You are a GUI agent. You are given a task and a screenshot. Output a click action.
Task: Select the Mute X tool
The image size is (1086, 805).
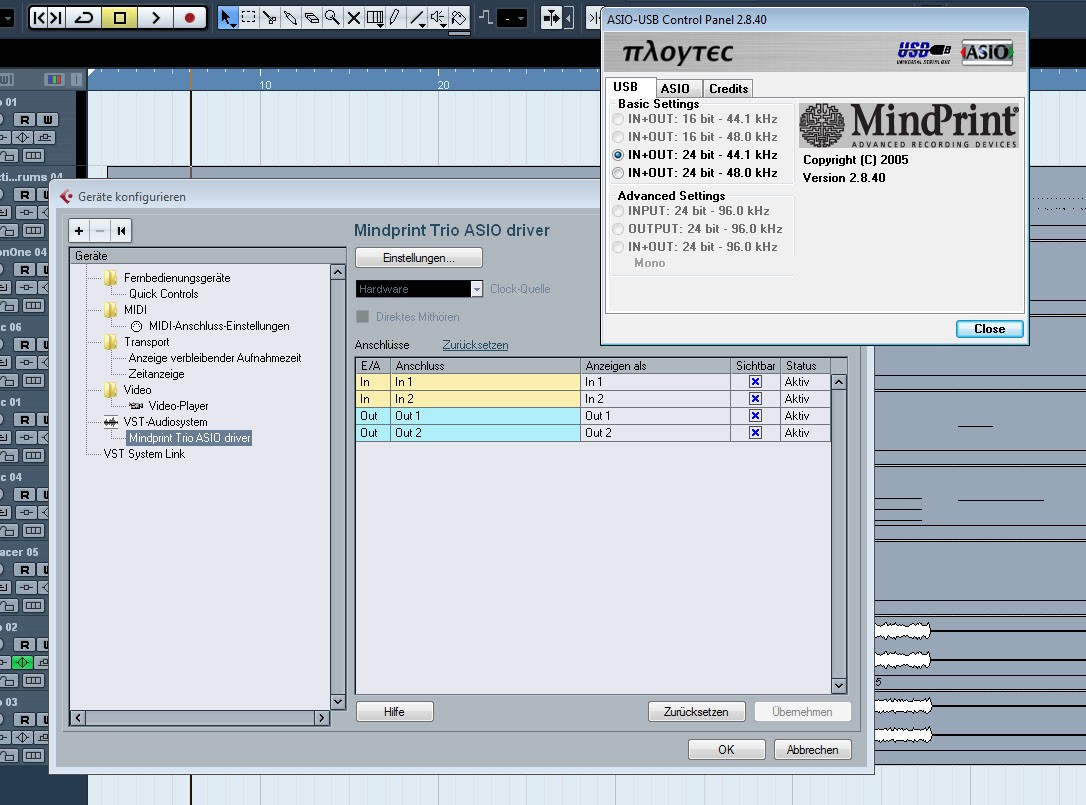tap(353, 18)
